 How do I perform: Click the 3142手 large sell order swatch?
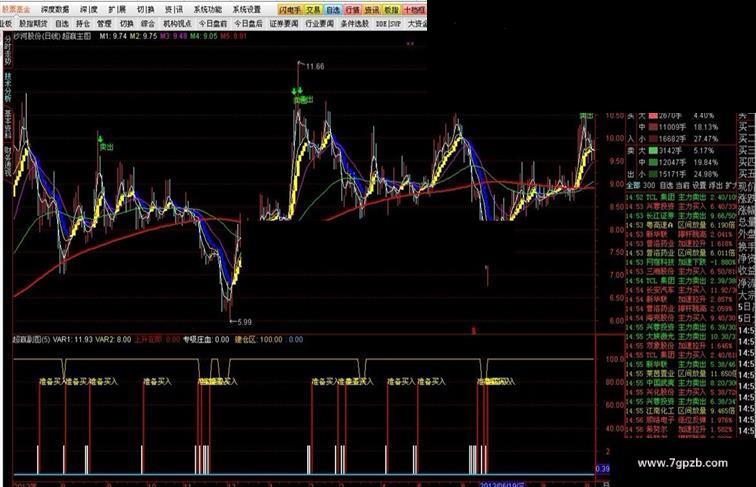(653, 151)
